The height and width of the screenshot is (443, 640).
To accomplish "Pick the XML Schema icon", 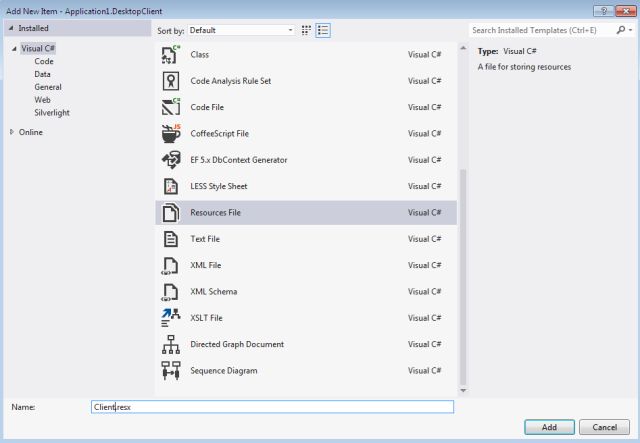I will (170, 292).
